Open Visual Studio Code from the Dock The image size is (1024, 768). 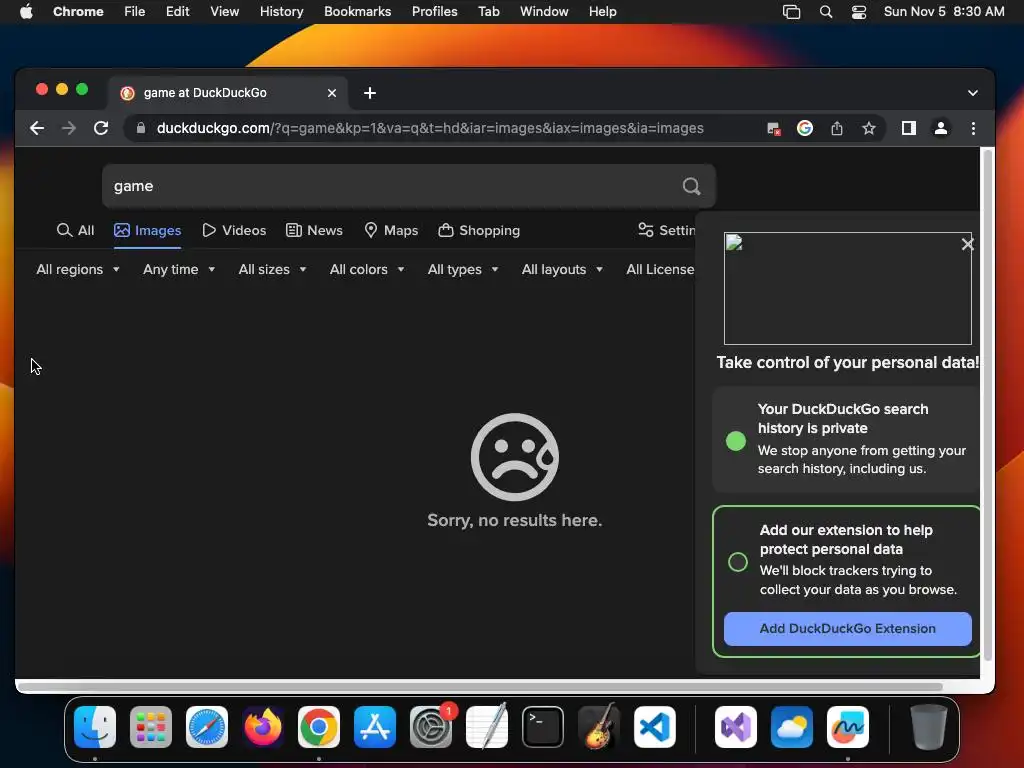coord(655,727)
